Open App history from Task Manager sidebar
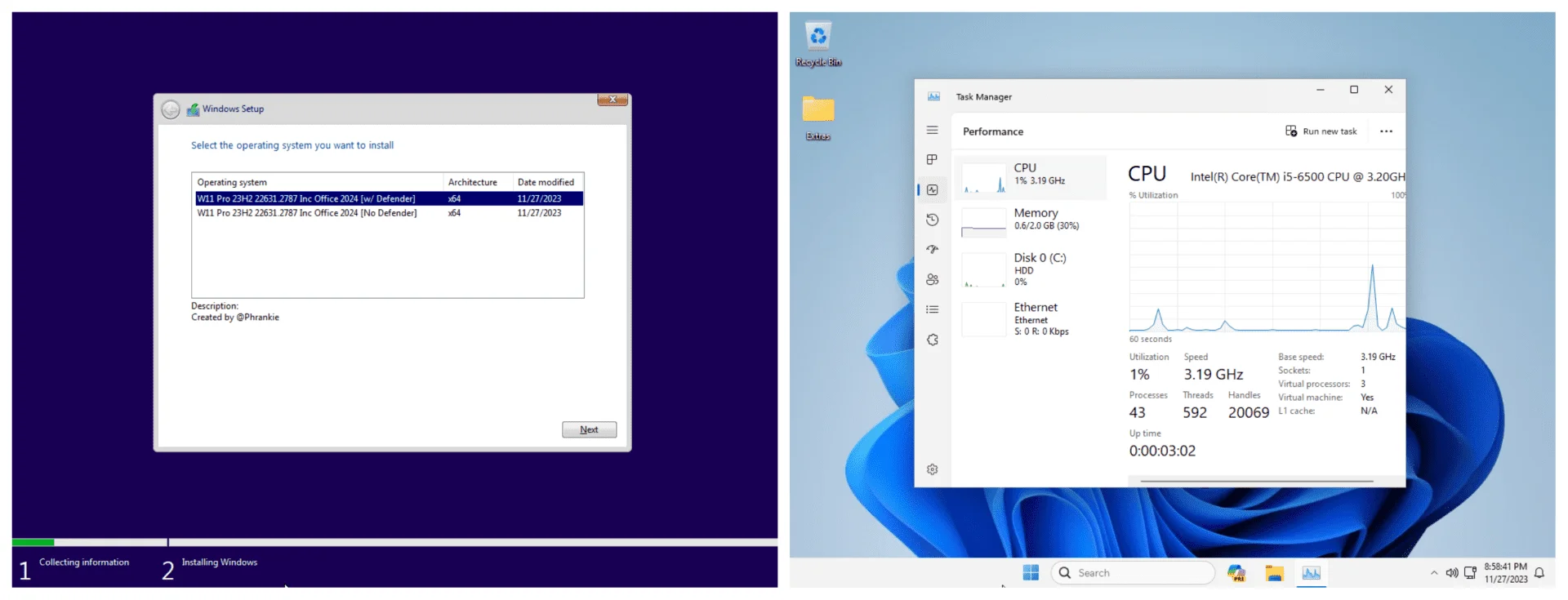Viewport: 1568px width, 600px height. [933, 220]
